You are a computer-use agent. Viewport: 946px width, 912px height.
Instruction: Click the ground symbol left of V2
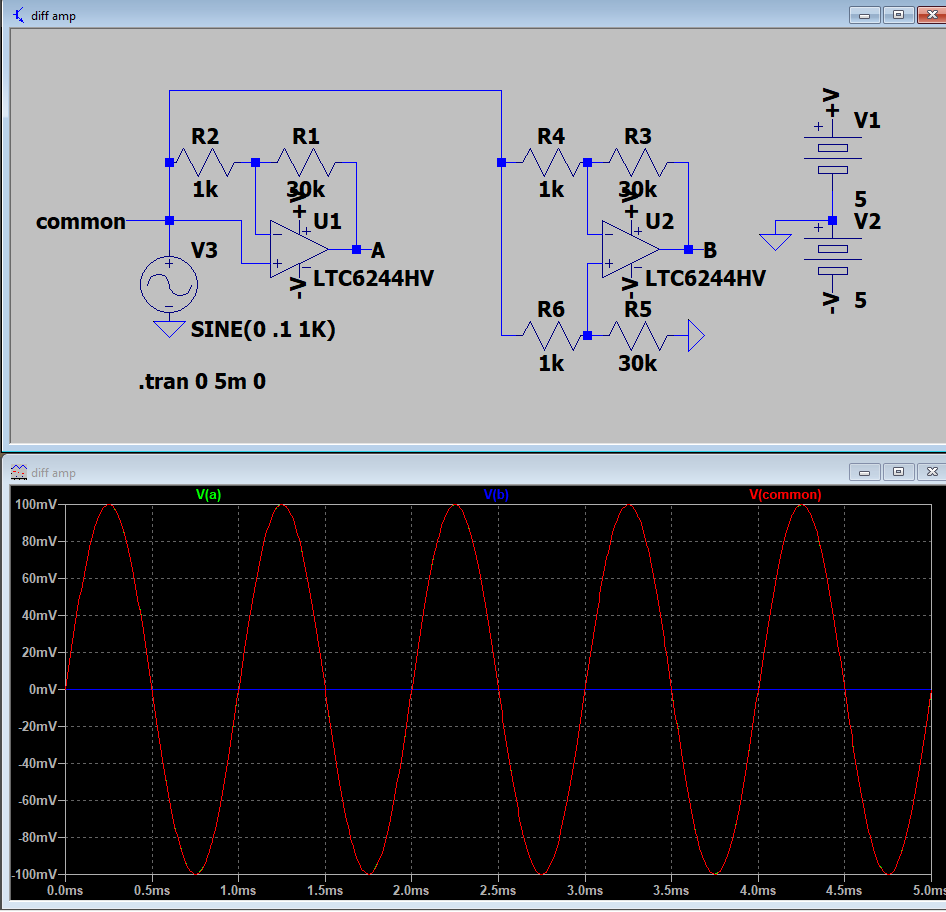(x=775, y=241)
